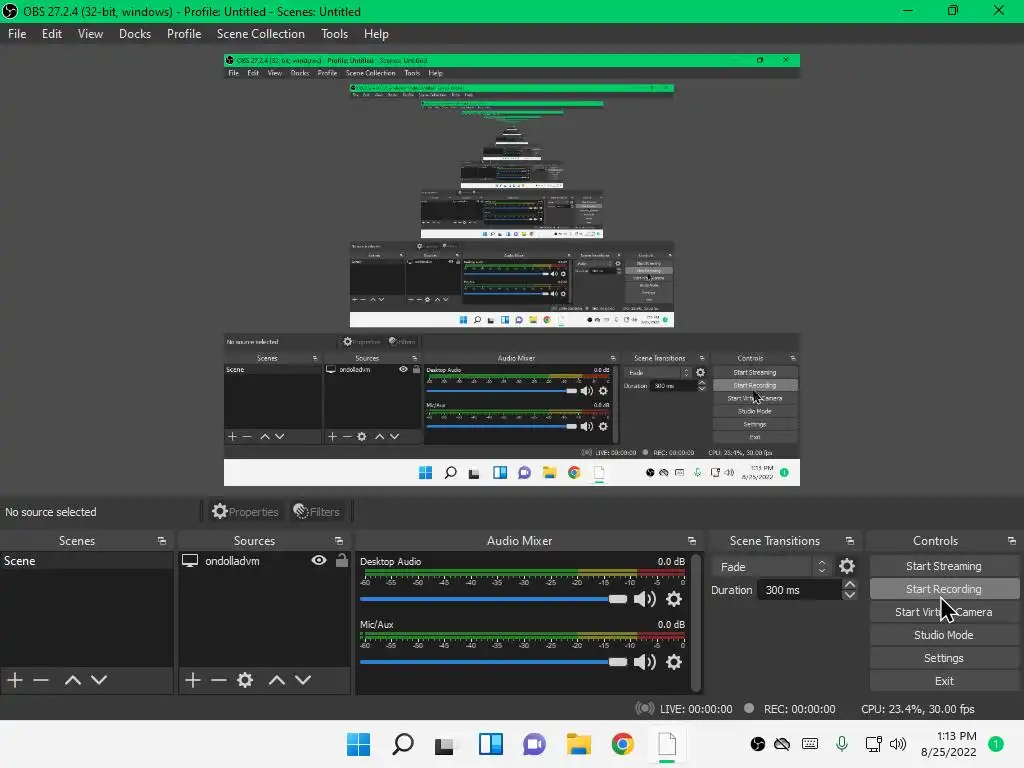This screenshot has height=768, width=1024.
Task: Open the Scene Collection menu
Action: click(x=261, y=34)
